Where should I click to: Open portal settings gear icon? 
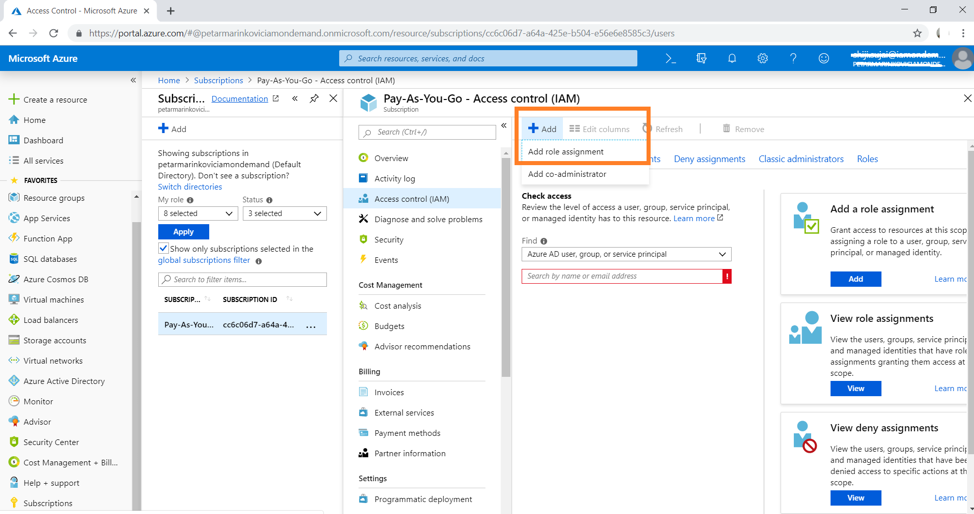click(762, 59)
